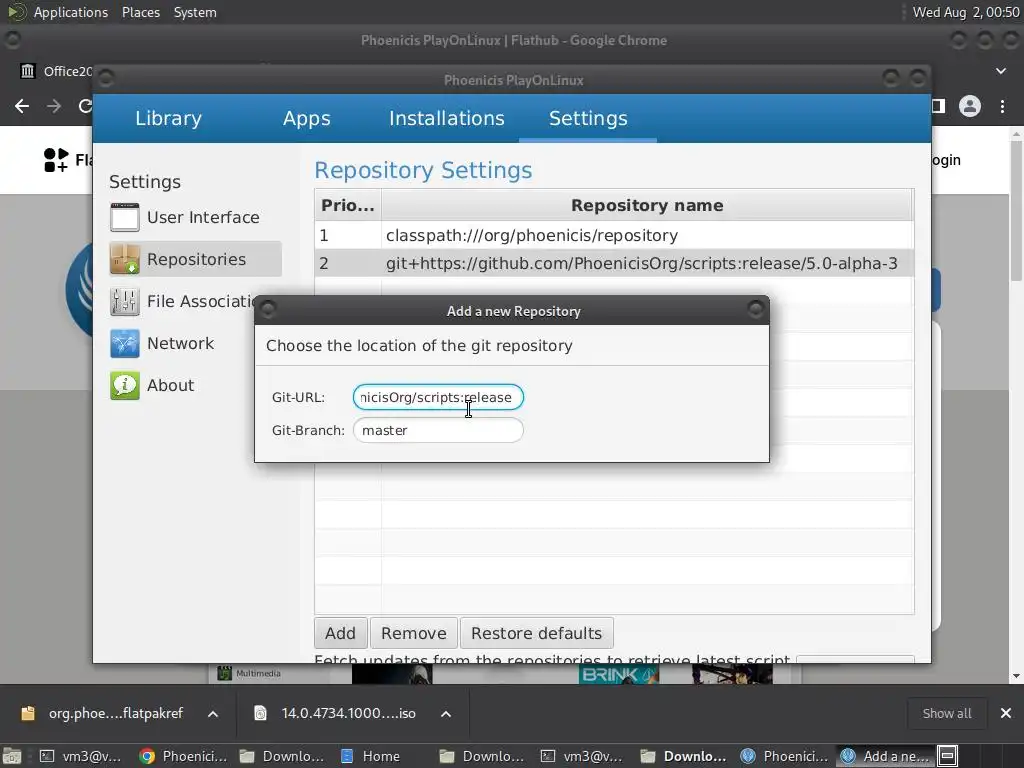Click the Priority column header
This screenshot has height=768, width=1024.
[348, 205]
